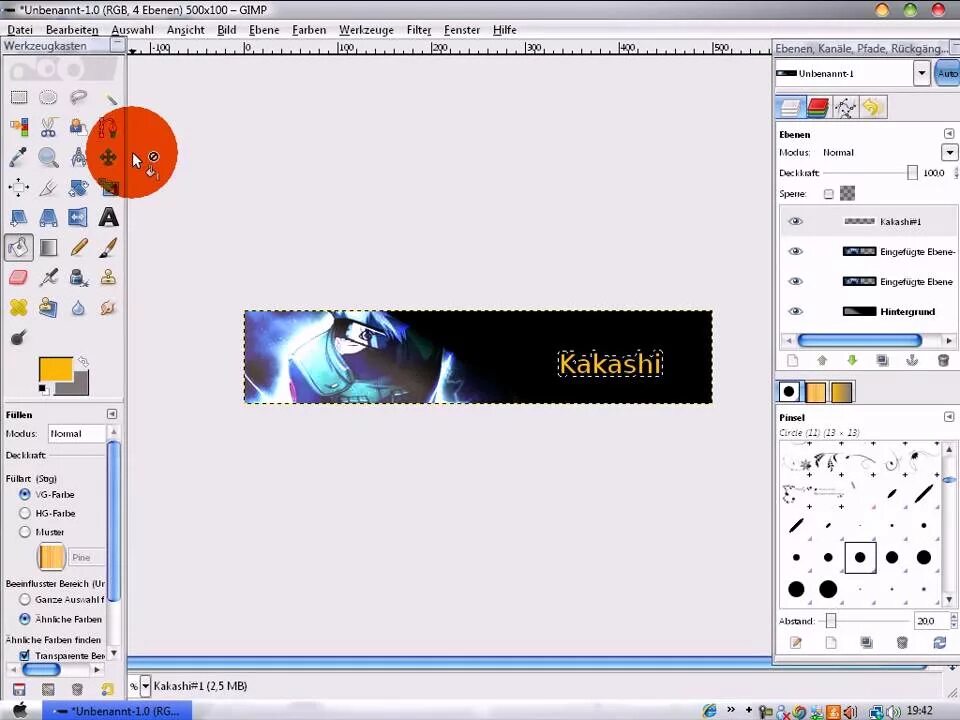Open the status bar unit dropdown
Image resolution: width=960 pixels, height=720 pixels.
coord(146,686)
